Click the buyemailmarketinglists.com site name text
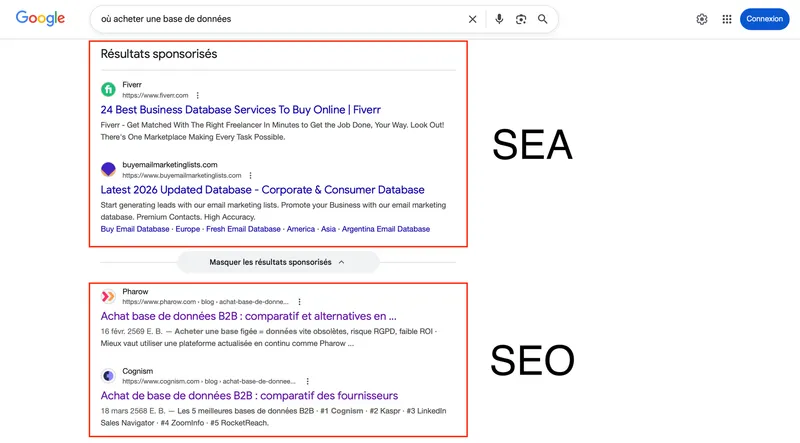Screen dimensions: 800x443 coord(170,165)
